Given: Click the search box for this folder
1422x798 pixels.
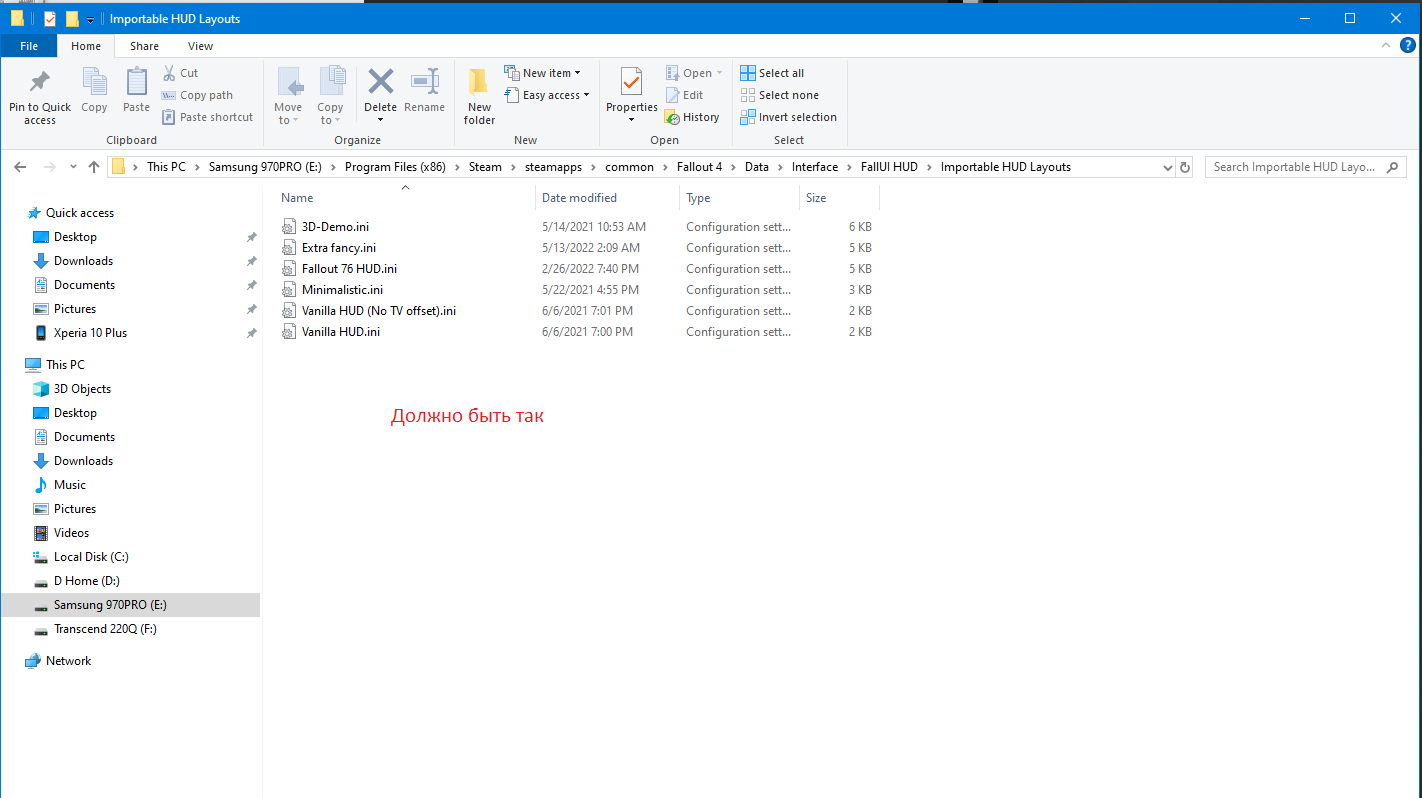Looking at the screenshot, I should tap(1295, 167).
